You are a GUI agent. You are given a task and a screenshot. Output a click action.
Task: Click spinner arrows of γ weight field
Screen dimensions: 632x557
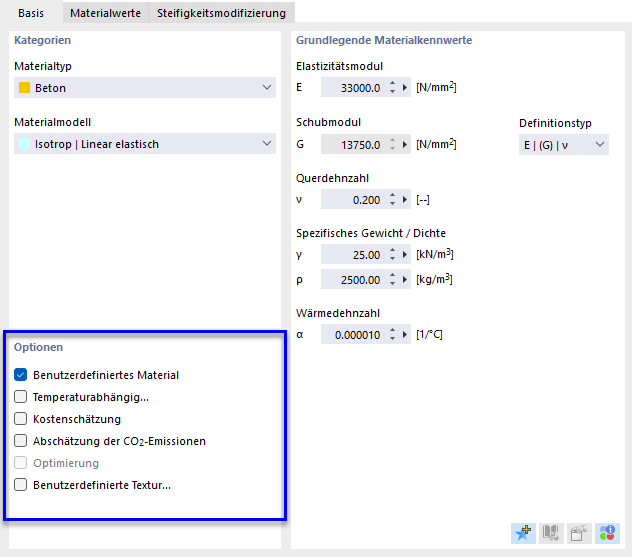point(393,254)
